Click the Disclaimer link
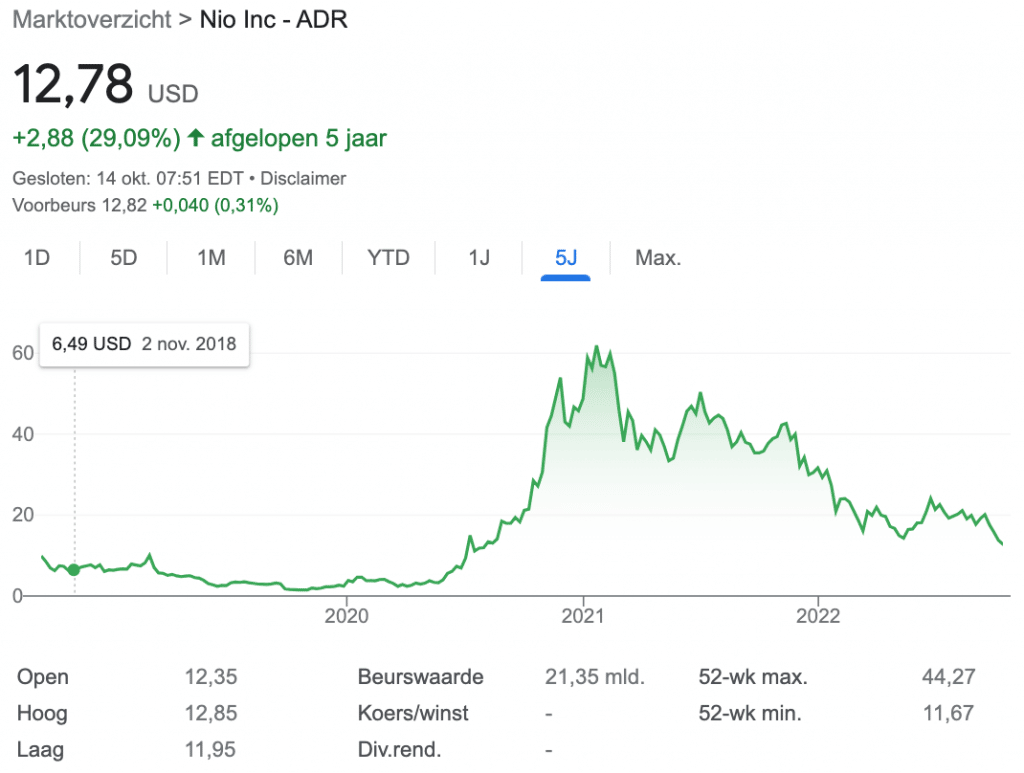 tap(302, 179)
